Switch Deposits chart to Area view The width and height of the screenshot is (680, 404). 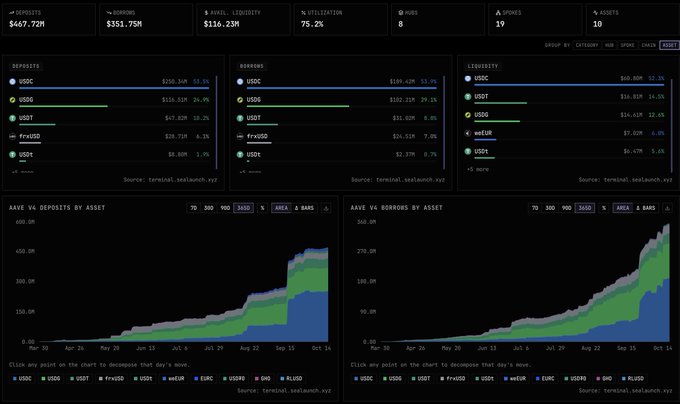point(281,208)
